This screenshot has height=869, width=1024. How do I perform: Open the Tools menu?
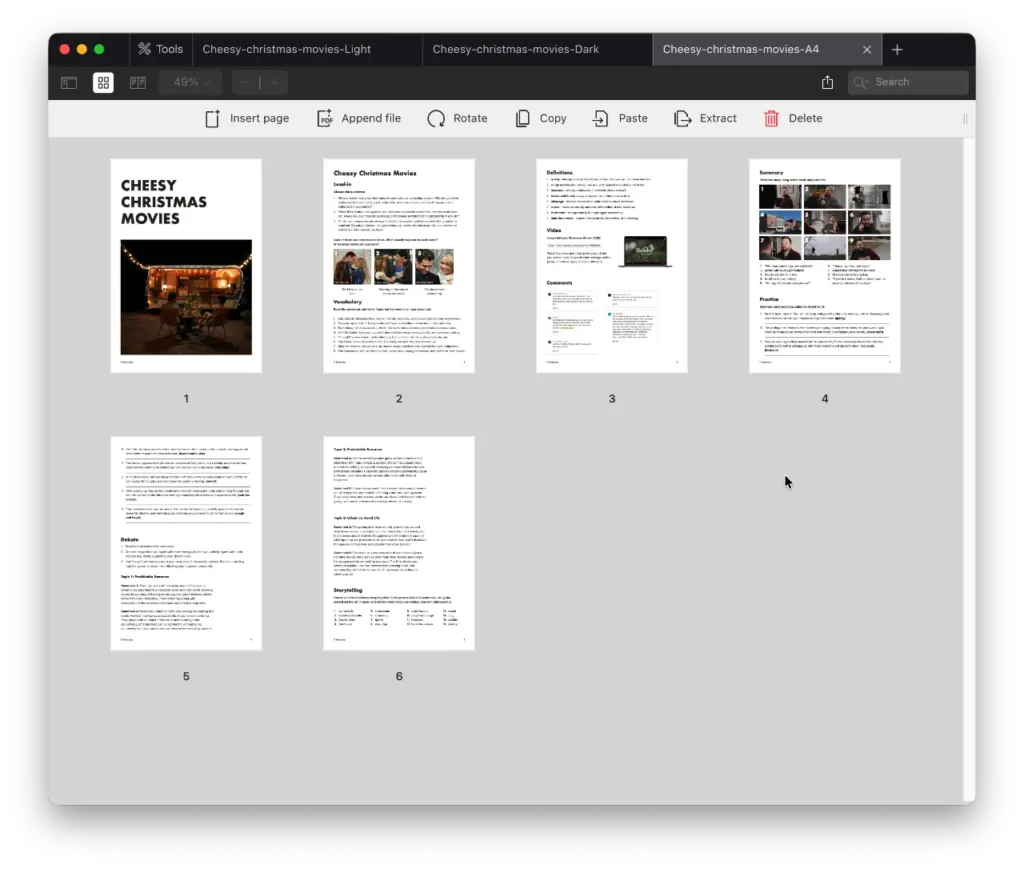click(x=160, y=49)
